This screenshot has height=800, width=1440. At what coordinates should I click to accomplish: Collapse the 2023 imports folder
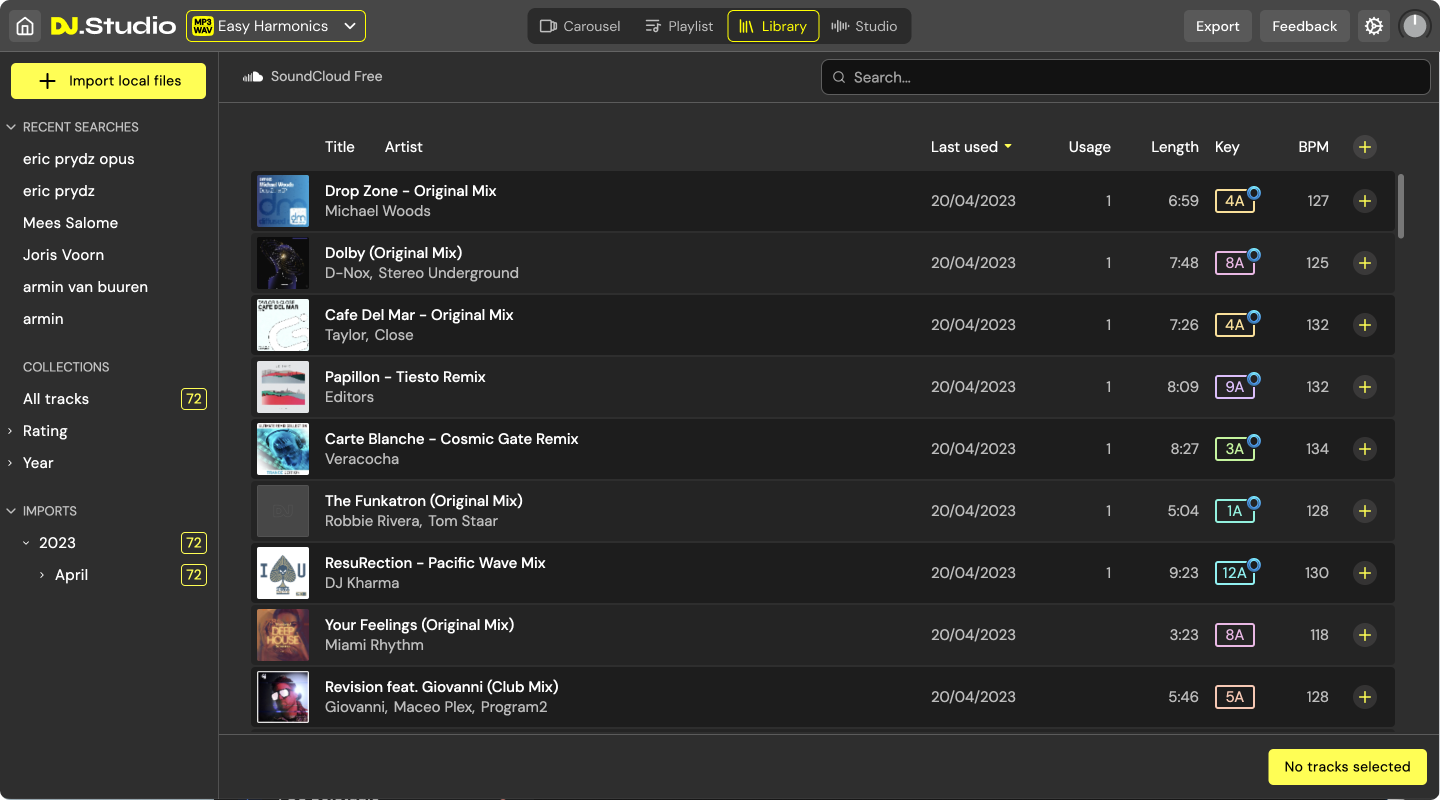click(x=27, y=543)
